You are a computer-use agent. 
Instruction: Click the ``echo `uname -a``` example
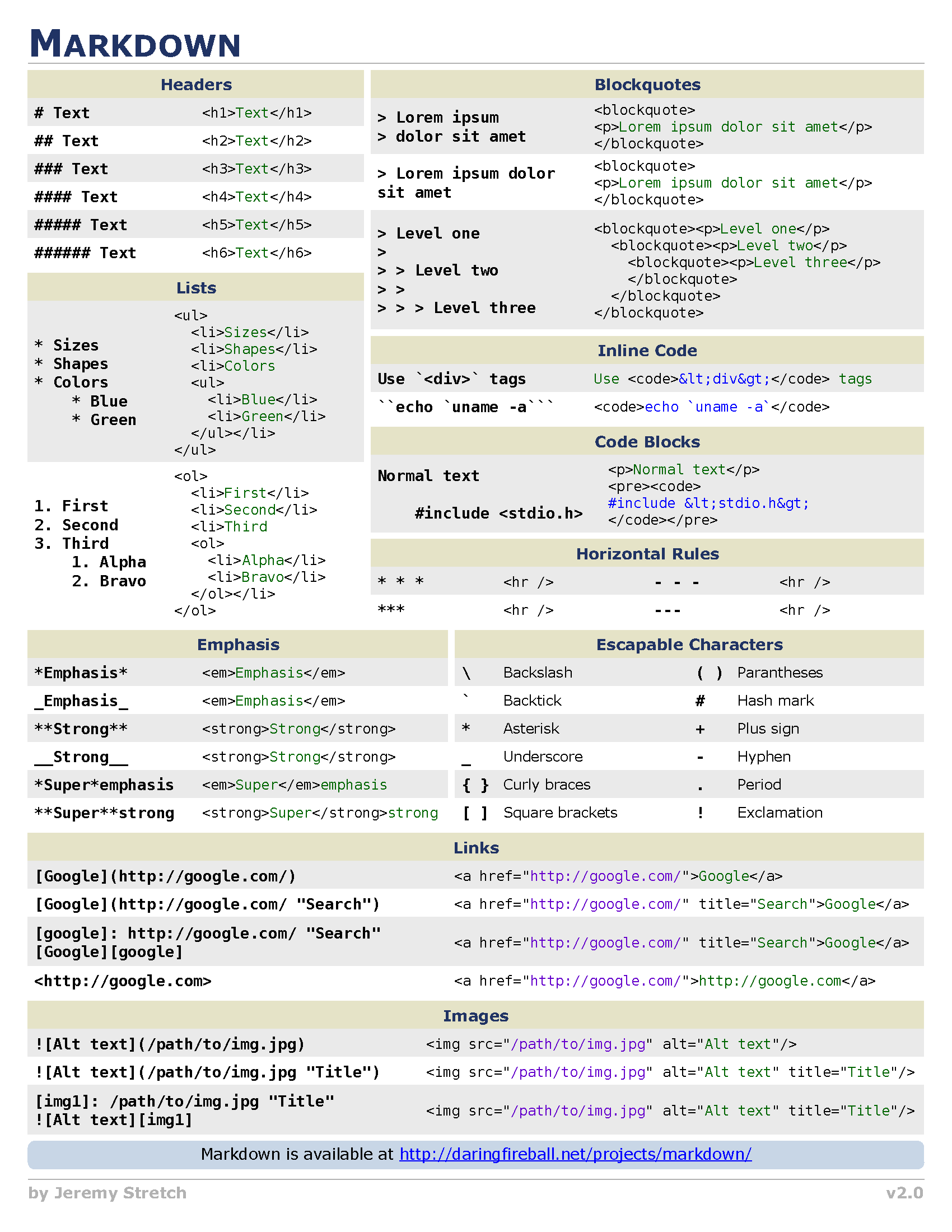466,407
